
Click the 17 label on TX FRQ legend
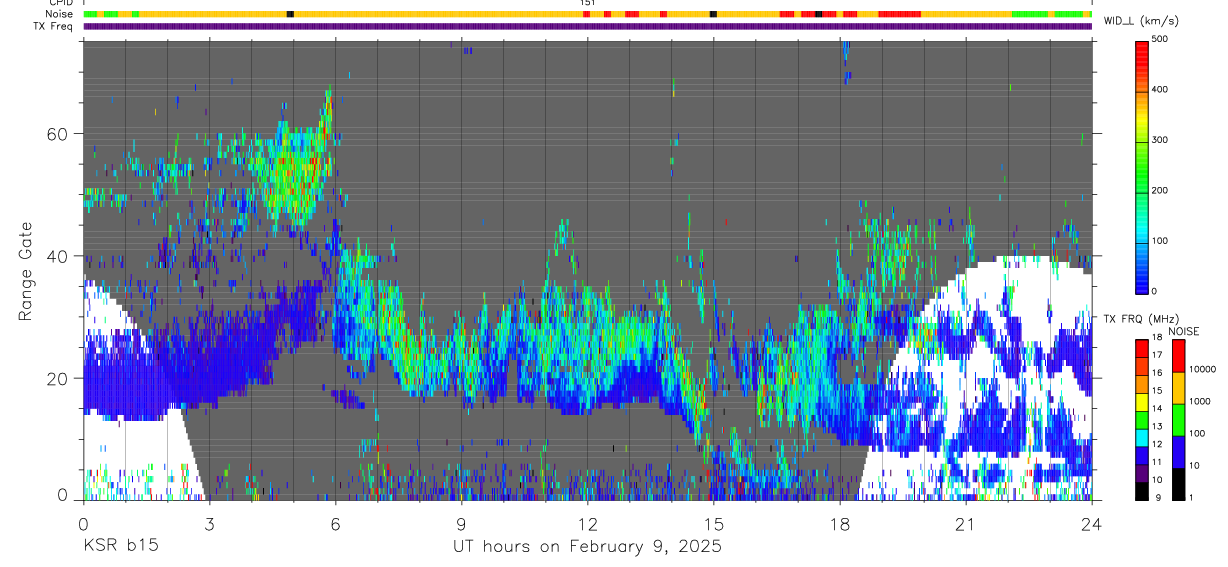click(x=1158, y=355)
